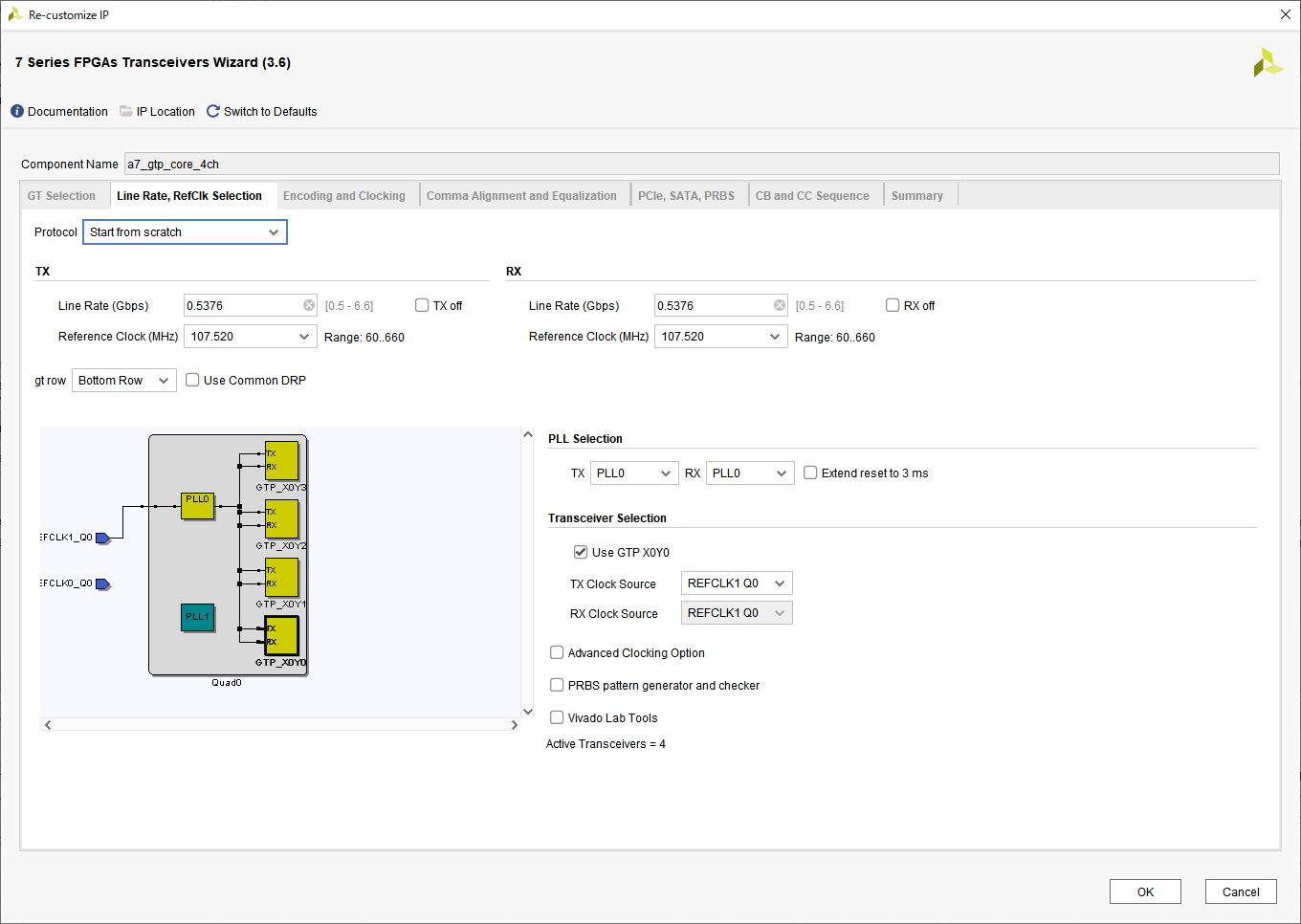Select the PLL1 block in diagram

[x=198, y=617]
